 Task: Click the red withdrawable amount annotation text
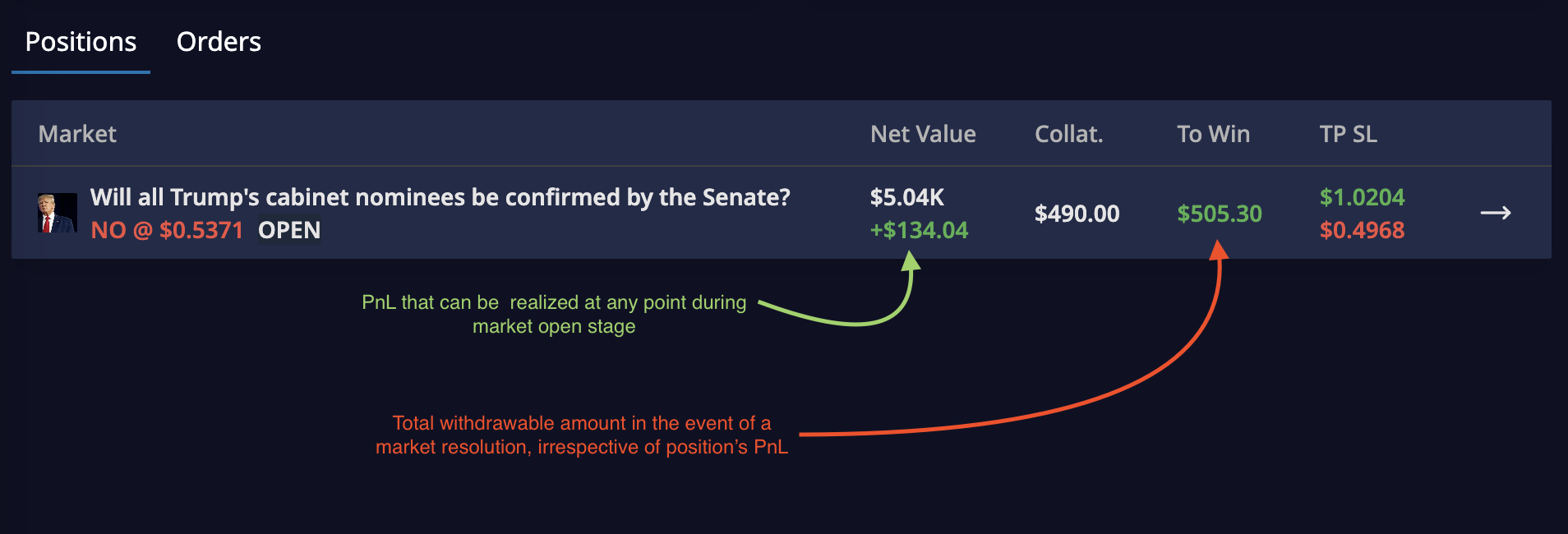pos(582,435)
